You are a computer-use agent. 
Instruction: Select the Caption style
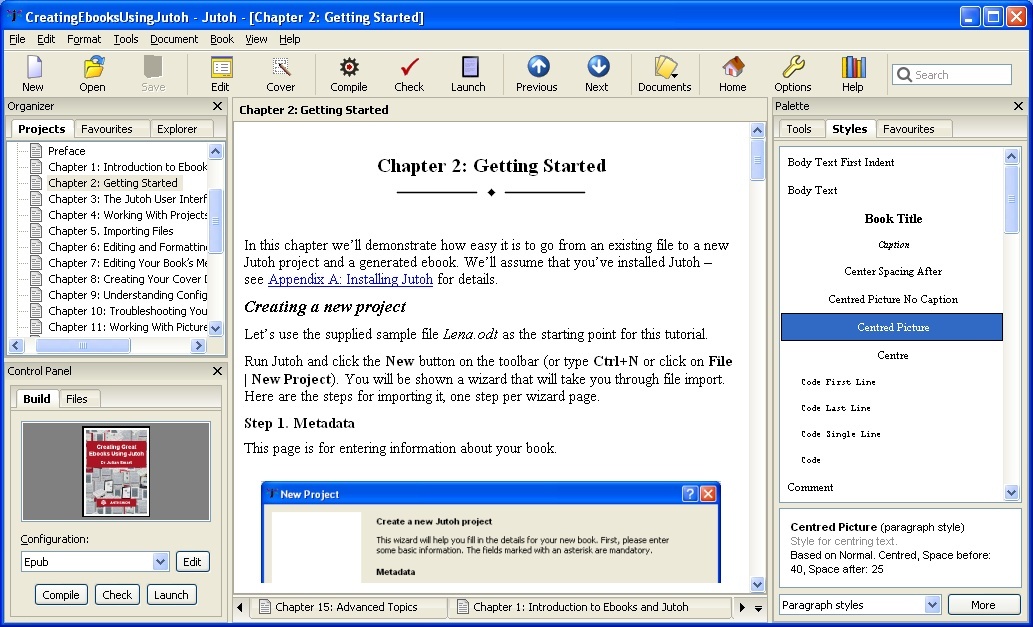[893, 245]
